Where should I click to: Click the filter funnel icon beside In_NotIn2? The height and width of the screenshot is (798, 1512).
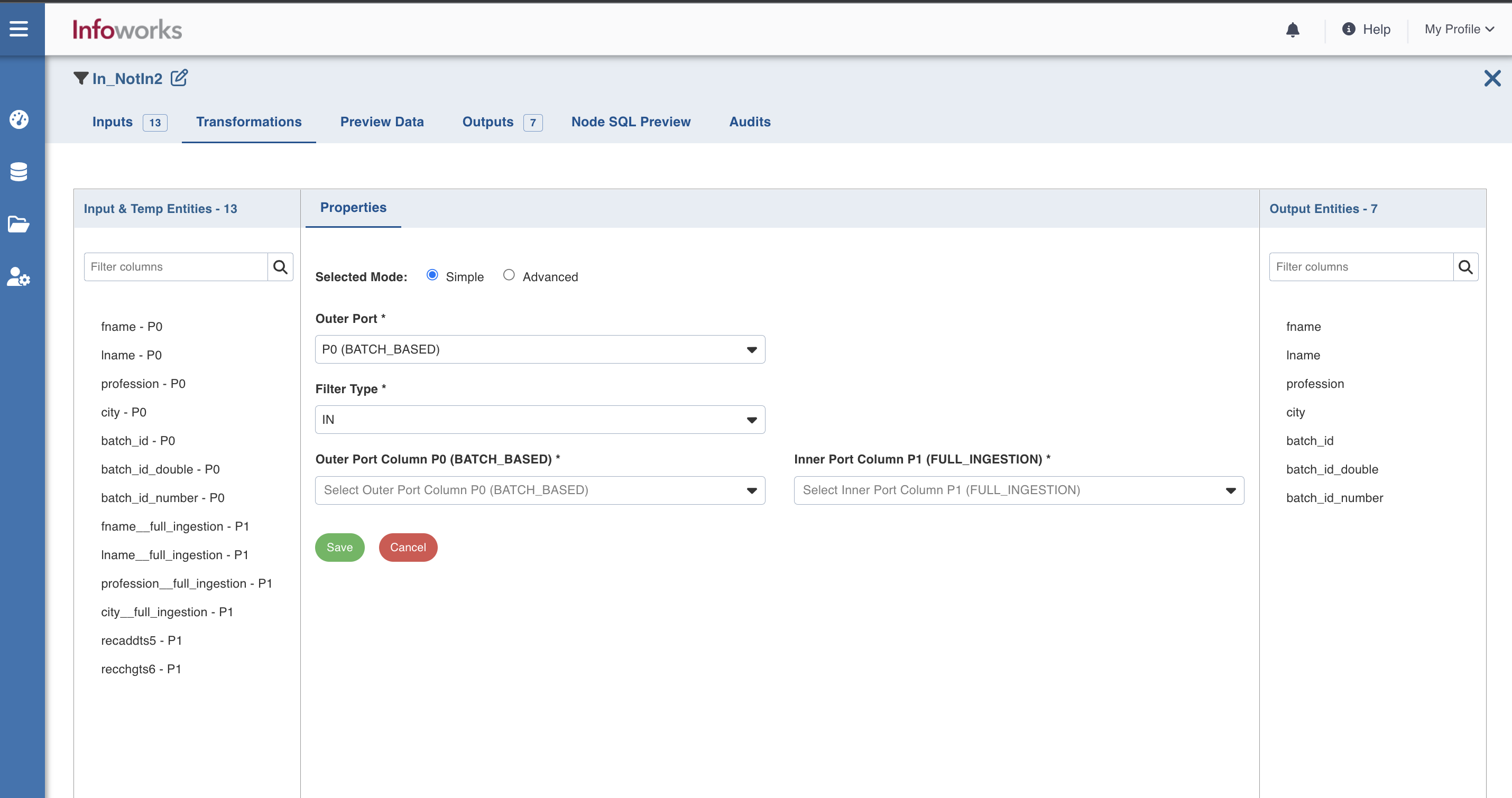click(x=81, y=78)
